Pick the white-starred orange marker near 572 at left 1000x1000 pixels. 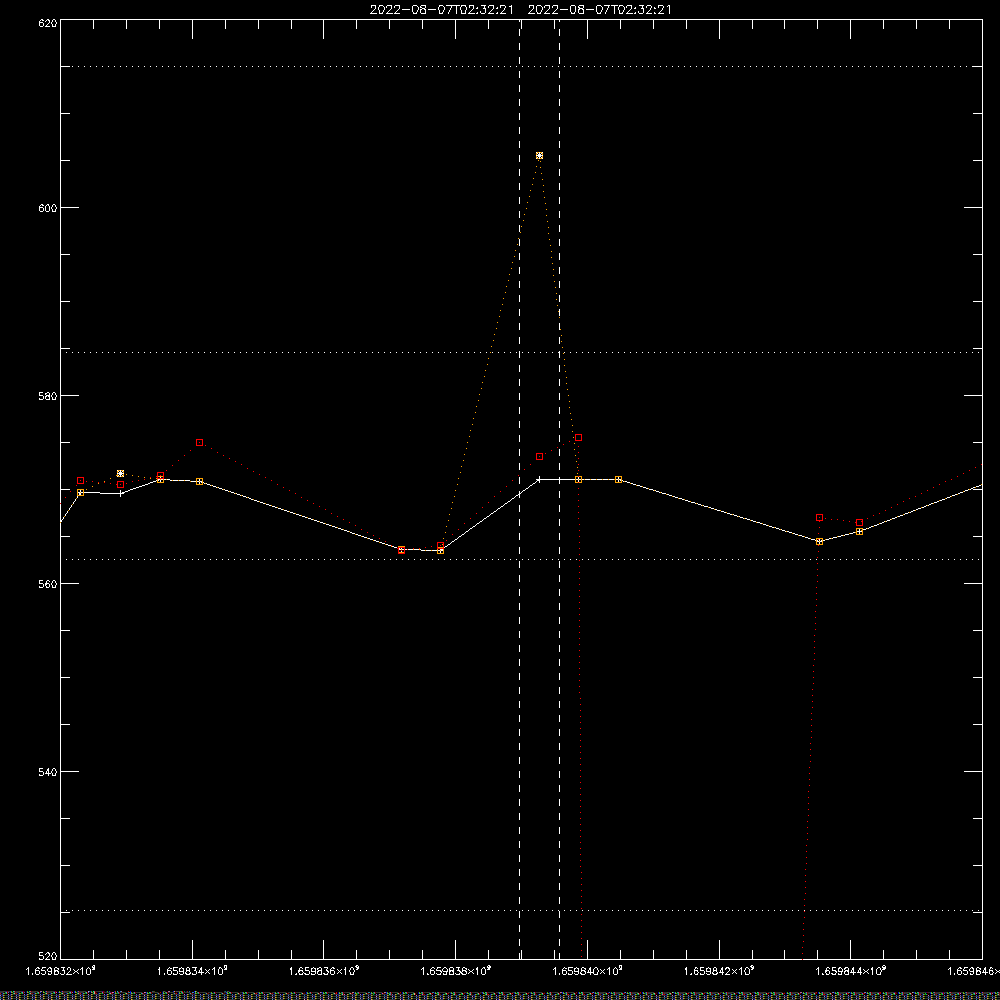(121, 473)
